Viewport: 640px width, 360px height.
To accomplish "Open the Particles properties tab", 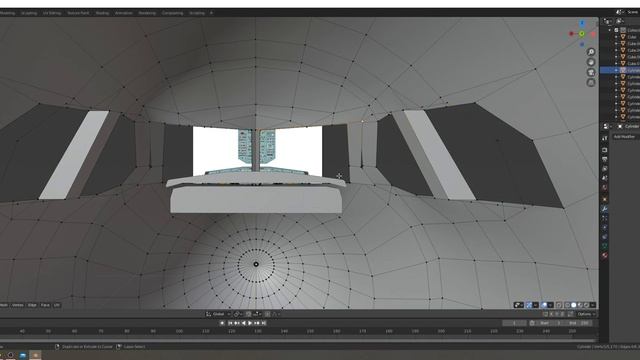I will [604, 218].
